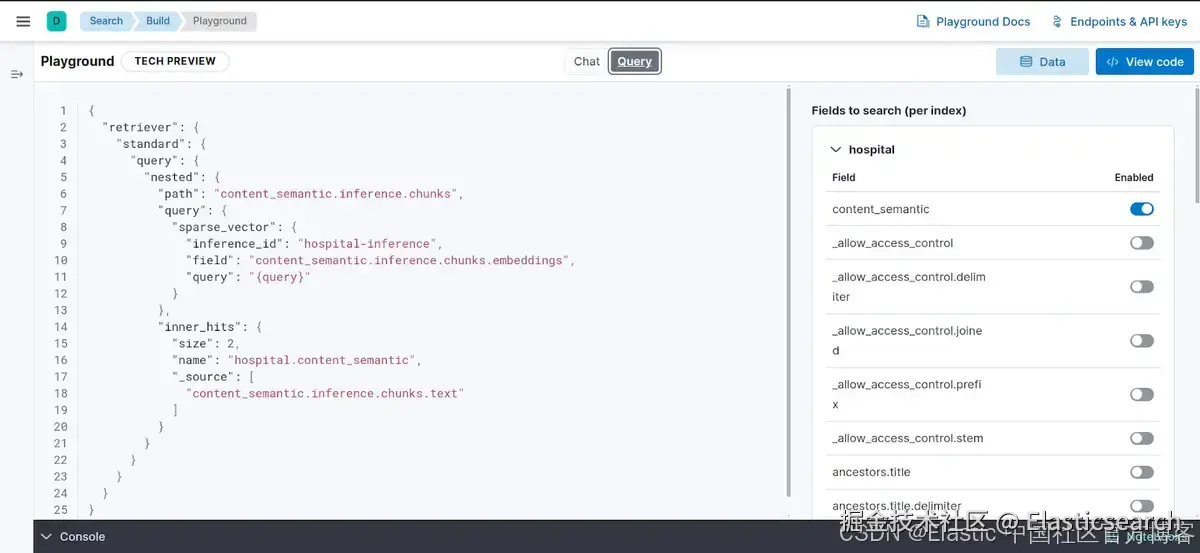Click the ancestors.title field name
Viewport: 1200px width, 553px height.
click(871, 472)
